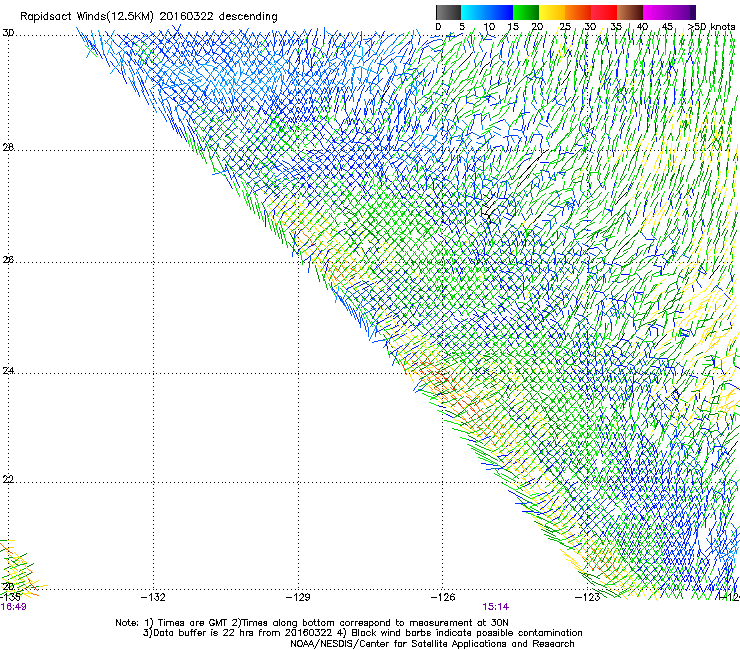Click the latitude label 28
Viewport: 740px width, 650px height.
[x=8, y=148]
